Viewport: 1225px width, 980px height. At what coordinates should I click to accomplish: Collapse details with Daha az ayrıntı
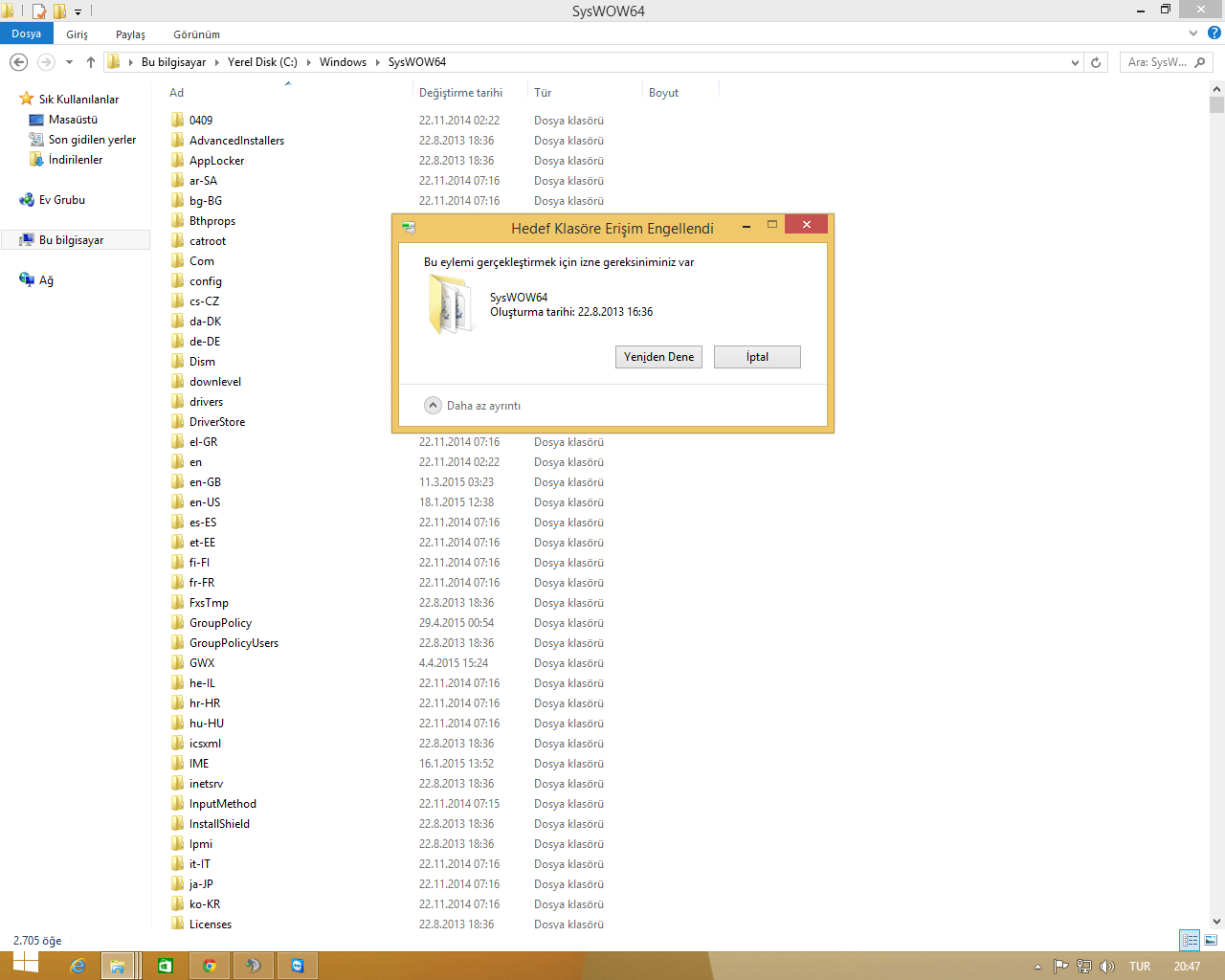click(x=473, y=406)
